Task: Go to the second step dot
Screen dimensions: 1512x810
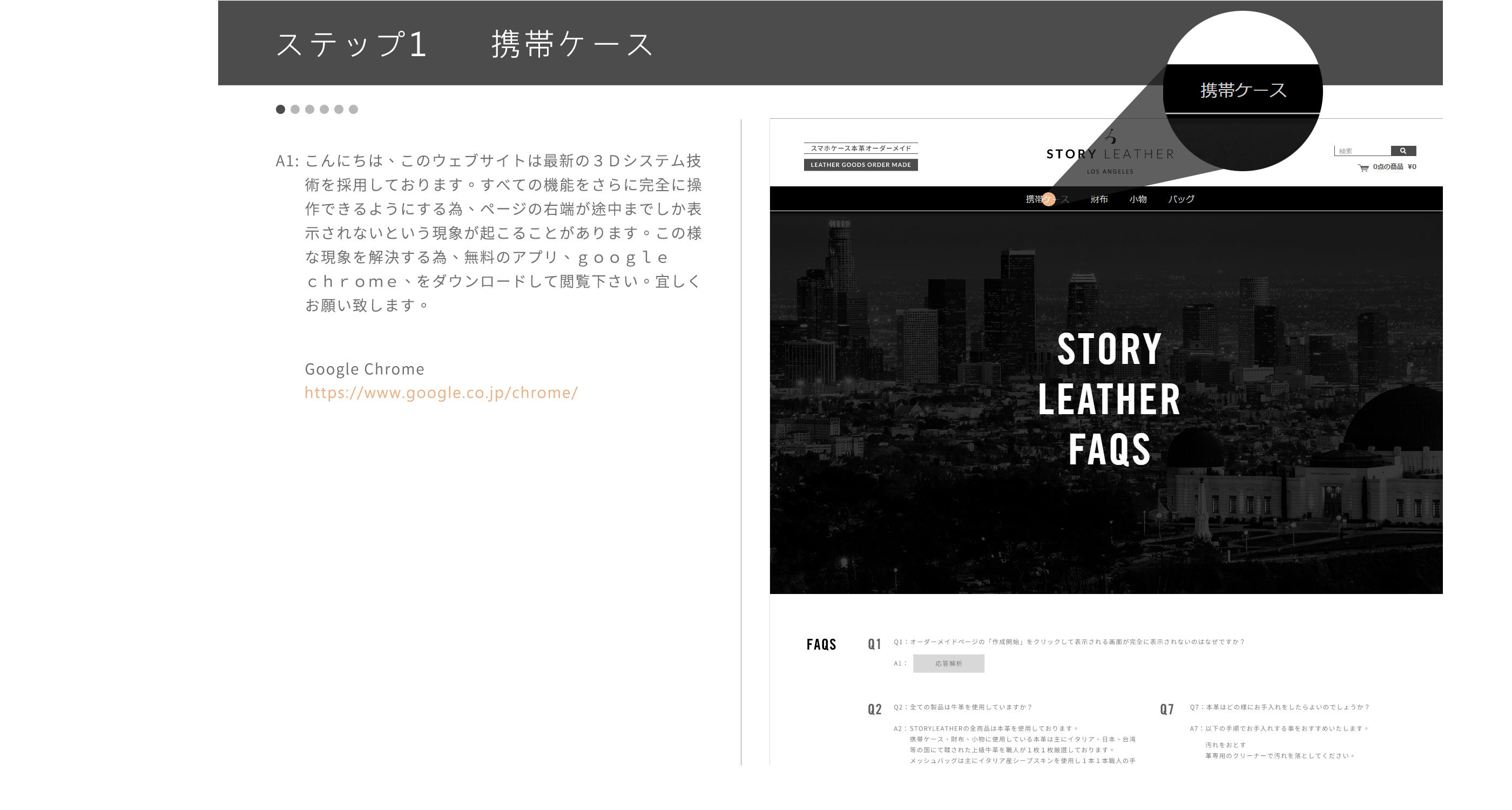Action: coord(295,109)
